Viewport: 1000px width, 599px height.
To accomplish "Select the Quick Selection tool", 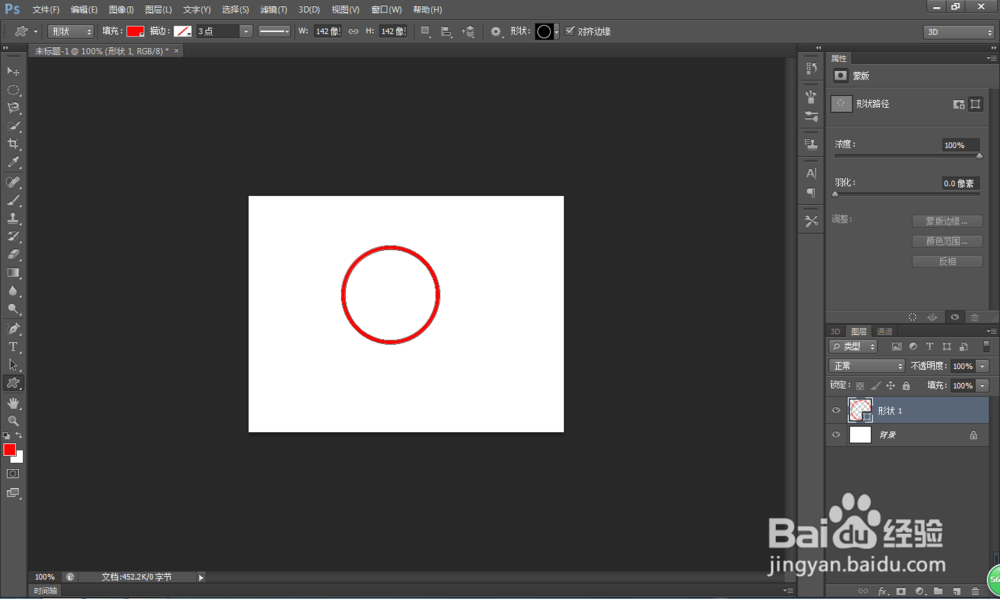I will click(x=13, y=126).
